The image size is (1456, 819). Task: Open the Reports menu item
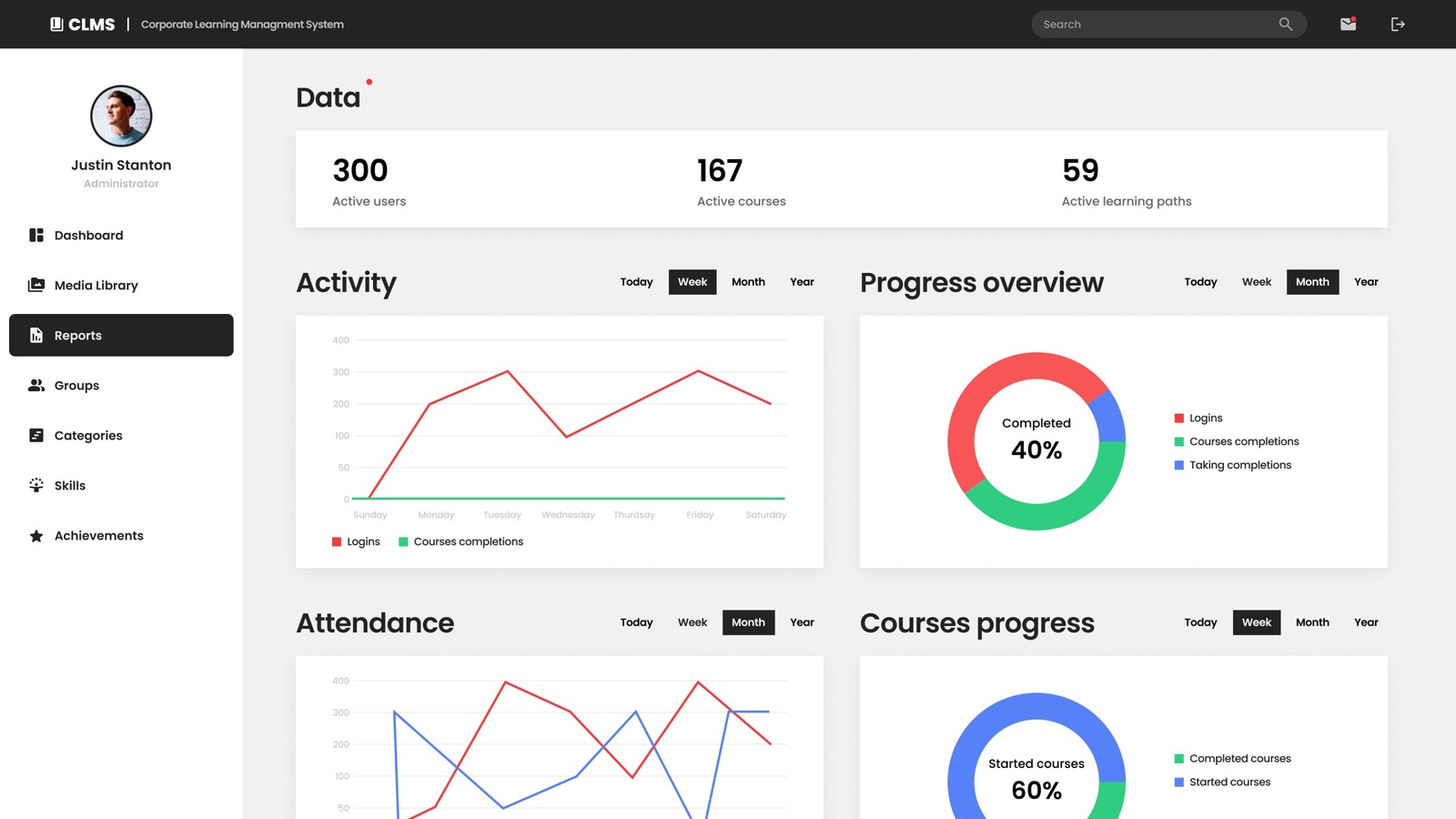pyautogui.click(x=121, y=336)
